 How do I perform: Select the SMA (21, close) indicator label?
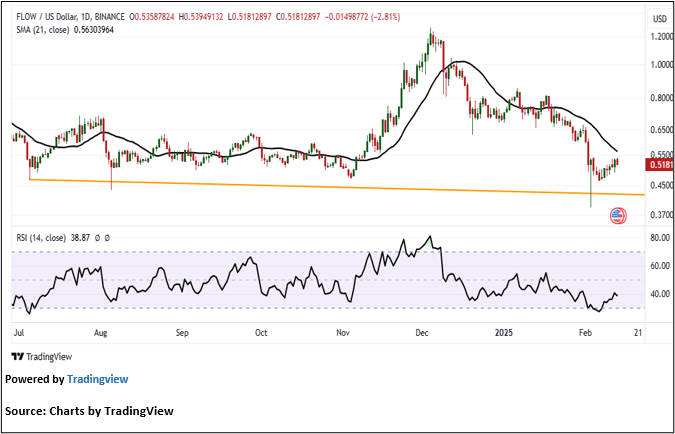pos(43,30)
